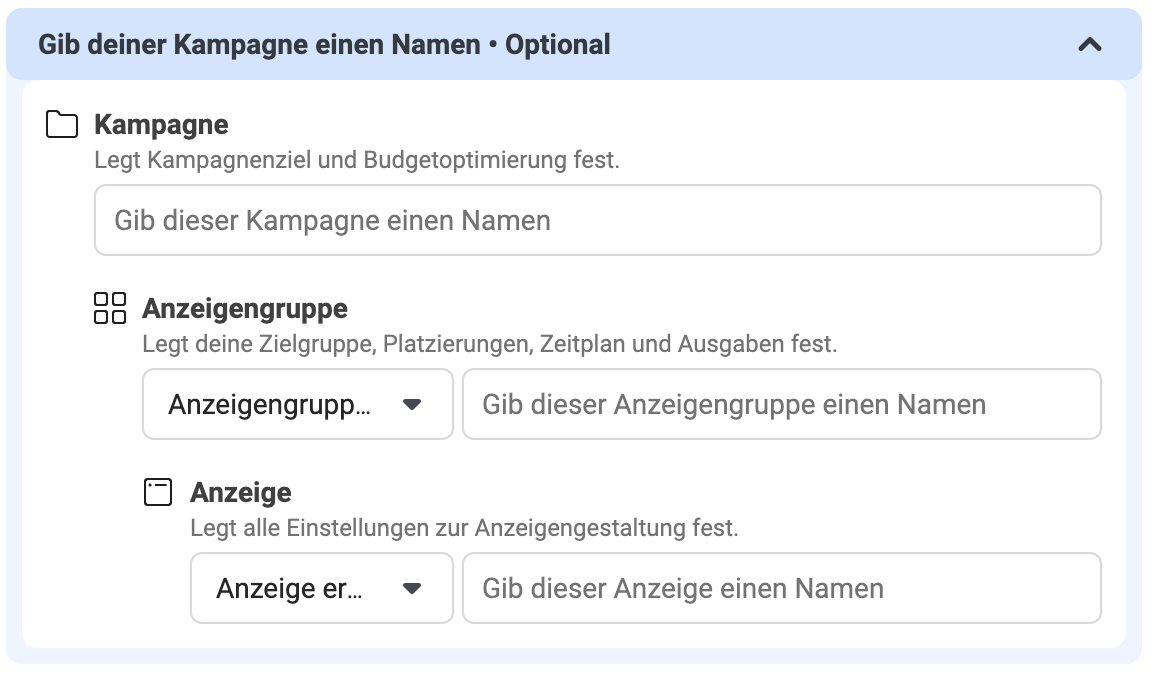Screen dimensions: 1156x686
Task: Click the Anzeigengruppe grid icon
Action: pyautogui.click(x=110, y=308)
